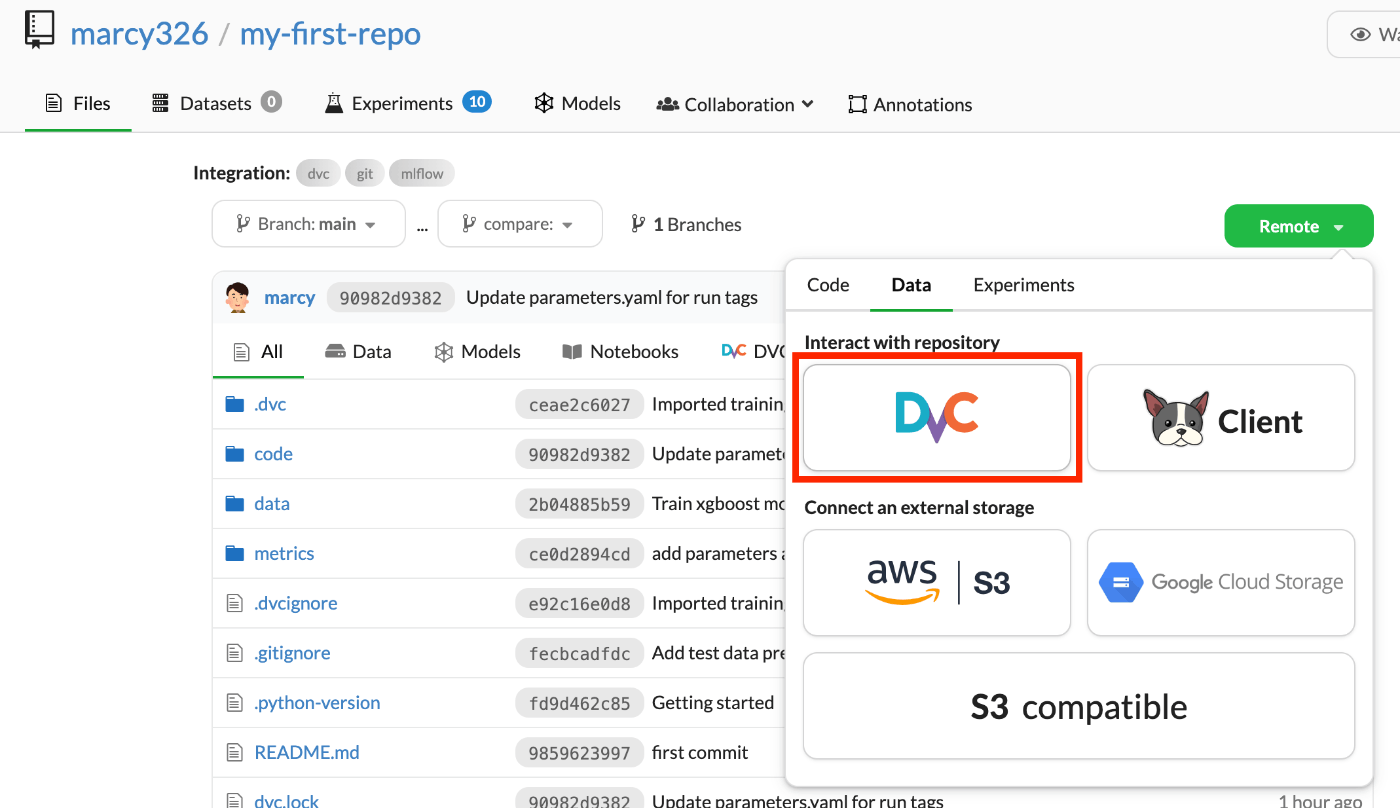Click the Experiments count badge 10
Image resolution: width=1400 pixels, height=808 pixels.
[477, 101]
